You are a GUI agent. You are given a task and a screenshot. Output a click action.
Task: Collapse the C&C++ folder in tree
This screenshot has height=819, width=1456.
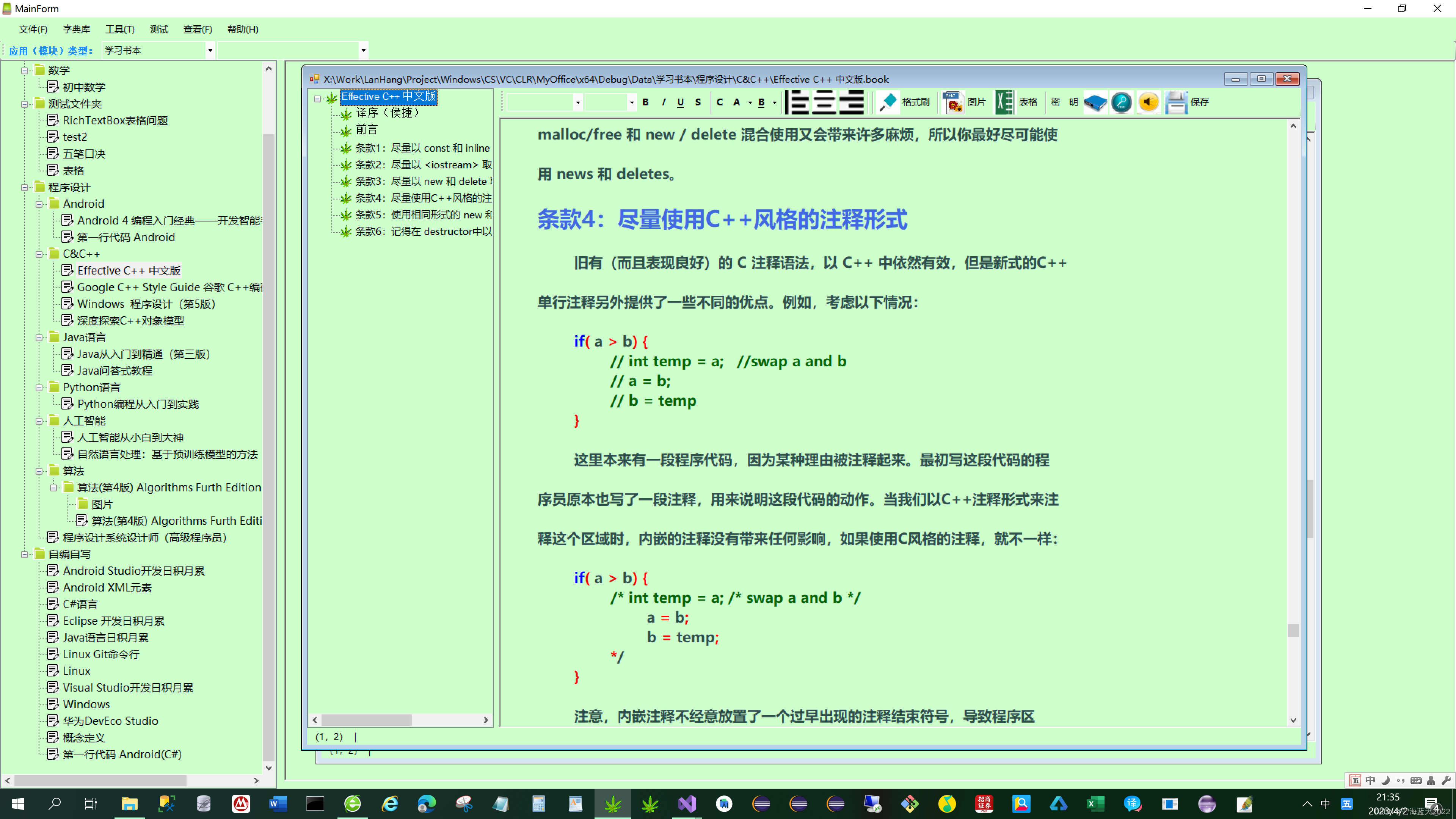coord(39,254)
